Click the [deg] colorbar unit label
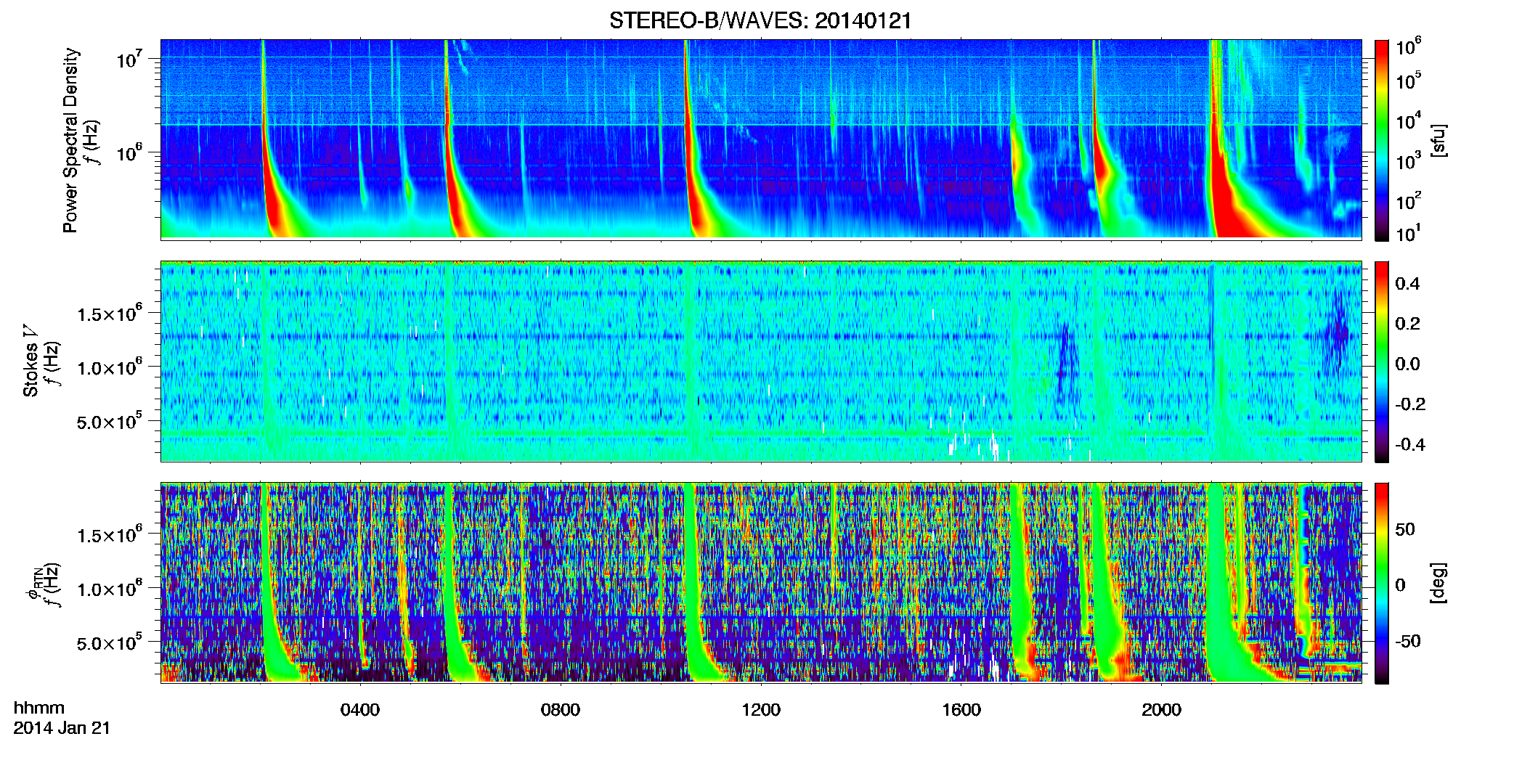 (x=1439, y=582)
